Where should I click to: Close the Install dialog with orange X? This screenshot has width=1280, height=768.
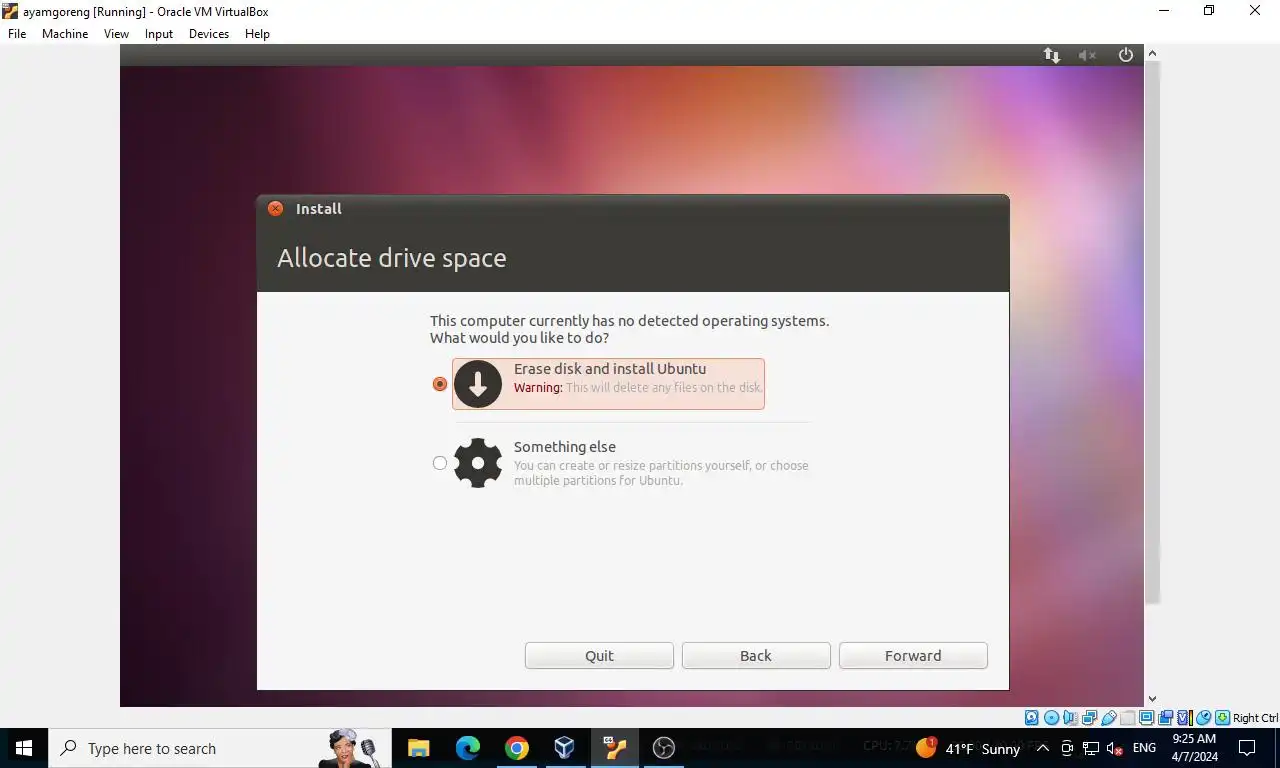[x=275, y=209]
